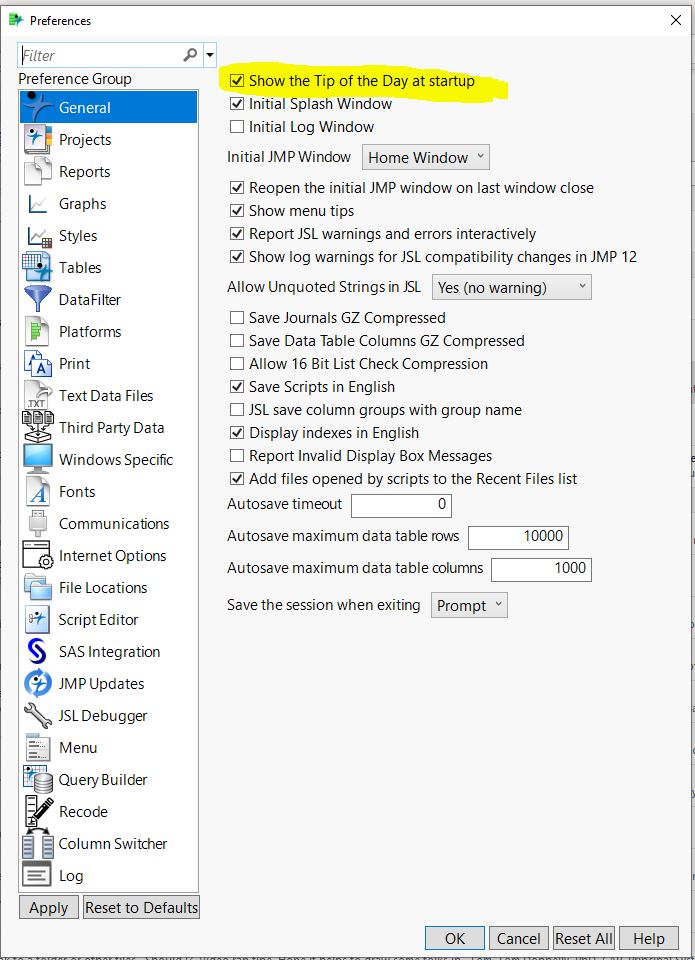The image size is (695, 960).
Task: Open the Recode preference icon
Action: (x=38, y=811)
